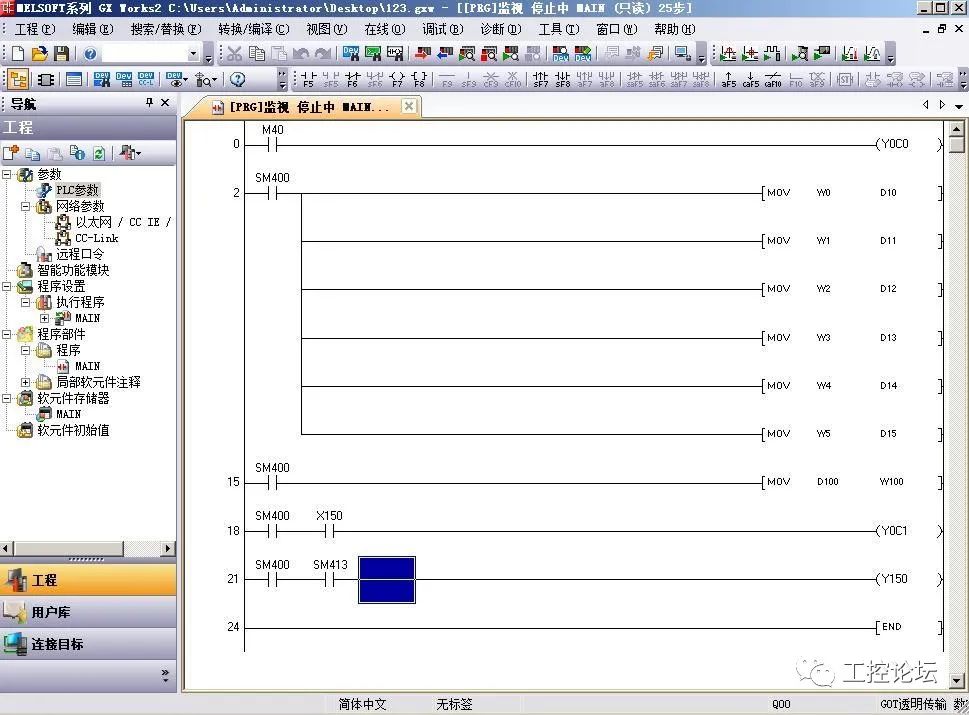Open the toolbar combo box dropdown
Image resolution: width=969 pixels, height=715 pixels.
(193, 54)
